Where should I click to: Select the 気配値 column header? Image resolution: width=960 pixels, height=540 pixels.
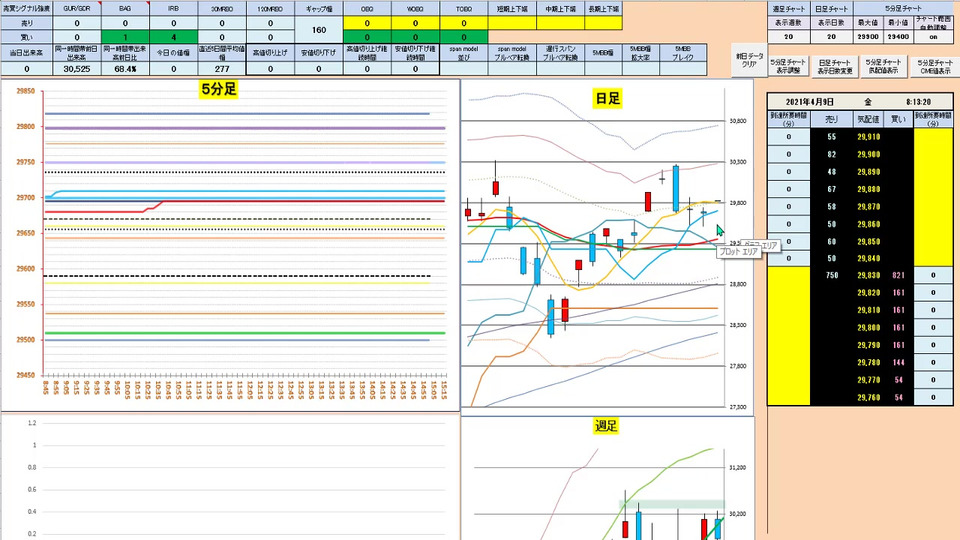(868, 119)
